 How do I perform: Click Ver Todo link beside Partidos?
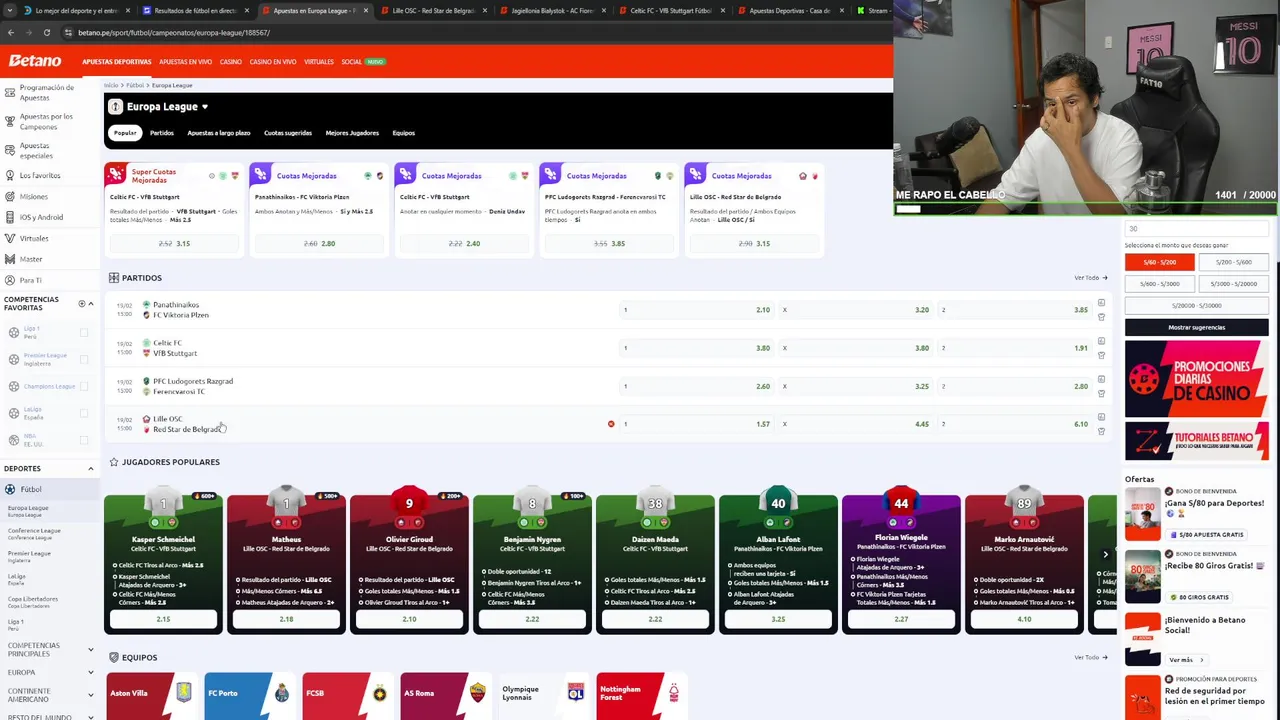[1090, 278]
